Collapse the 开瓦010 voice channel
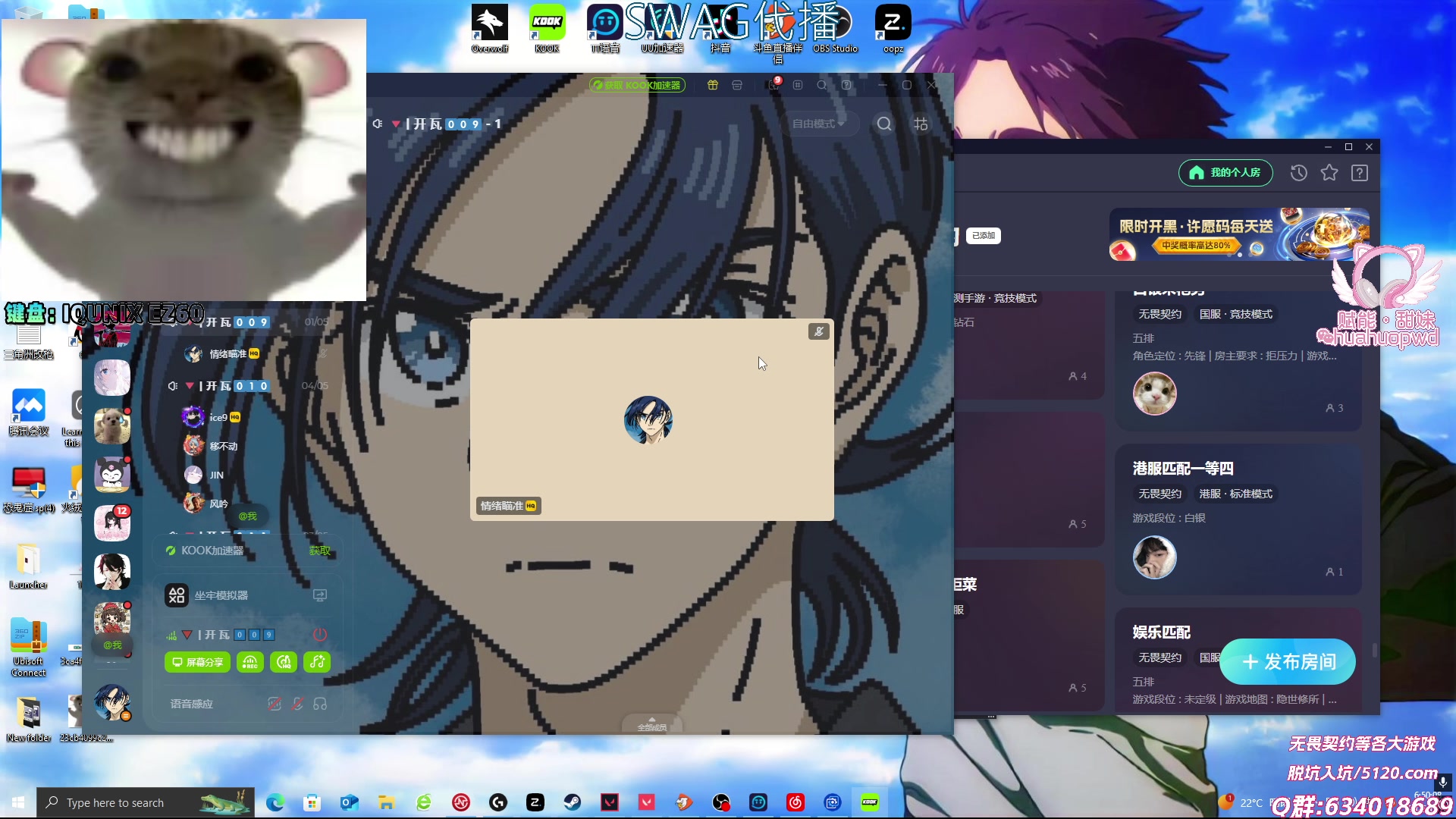Viewport: 1456px width, 819px height. pos(190,386)
